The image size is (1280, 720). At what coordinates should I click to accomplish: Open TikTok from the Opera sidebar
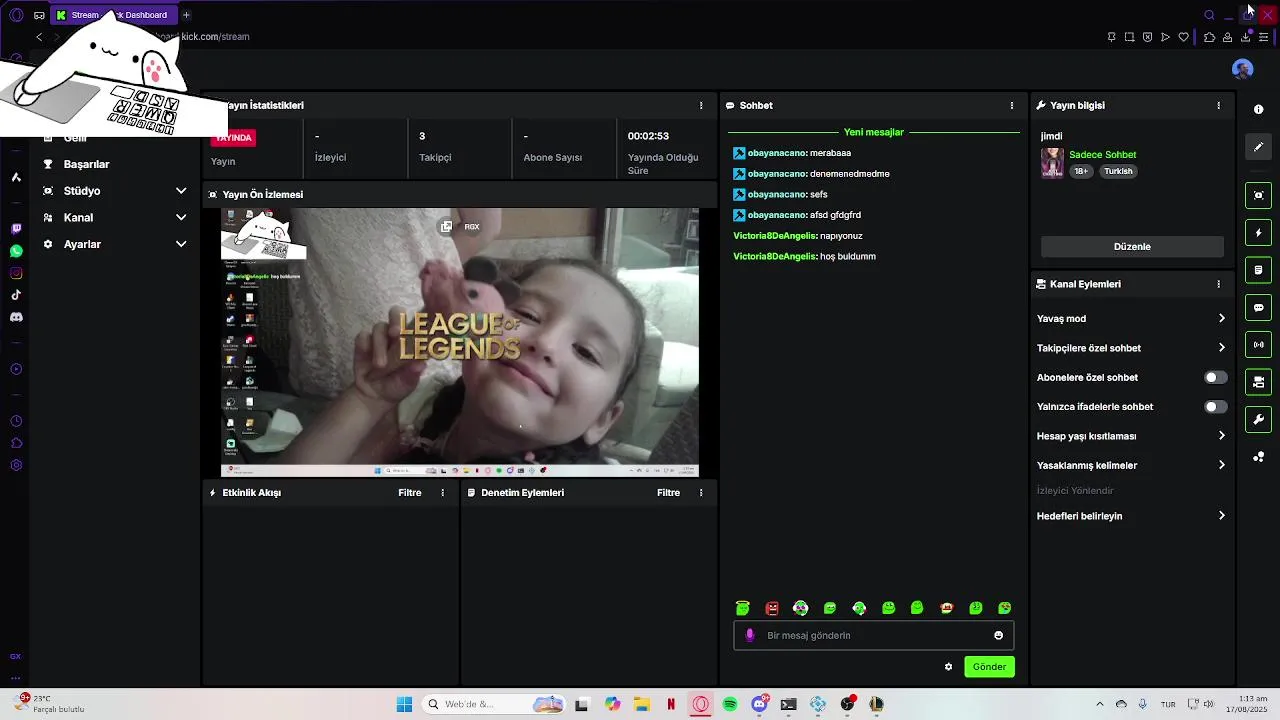(16, 295)
